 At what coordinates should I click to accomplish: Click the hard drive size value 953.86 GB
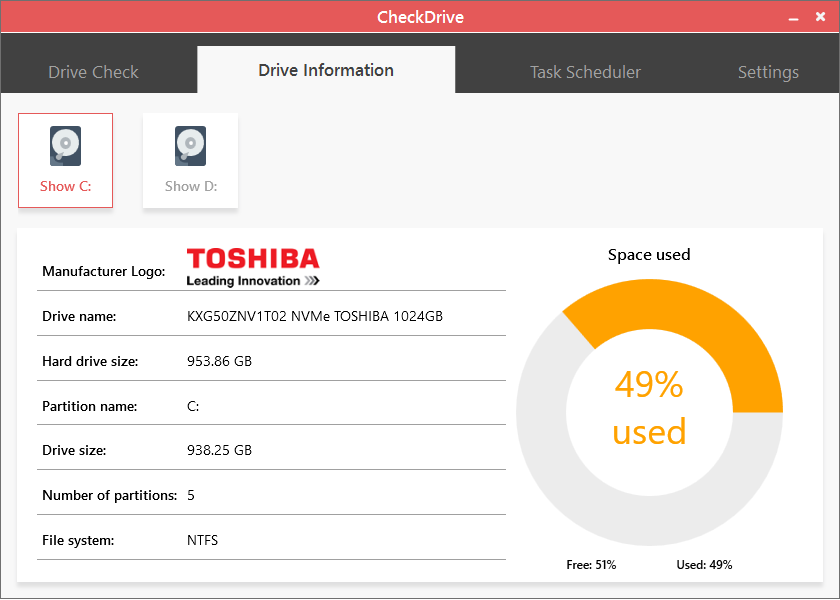pyautogui.click(x=219, y=361)
